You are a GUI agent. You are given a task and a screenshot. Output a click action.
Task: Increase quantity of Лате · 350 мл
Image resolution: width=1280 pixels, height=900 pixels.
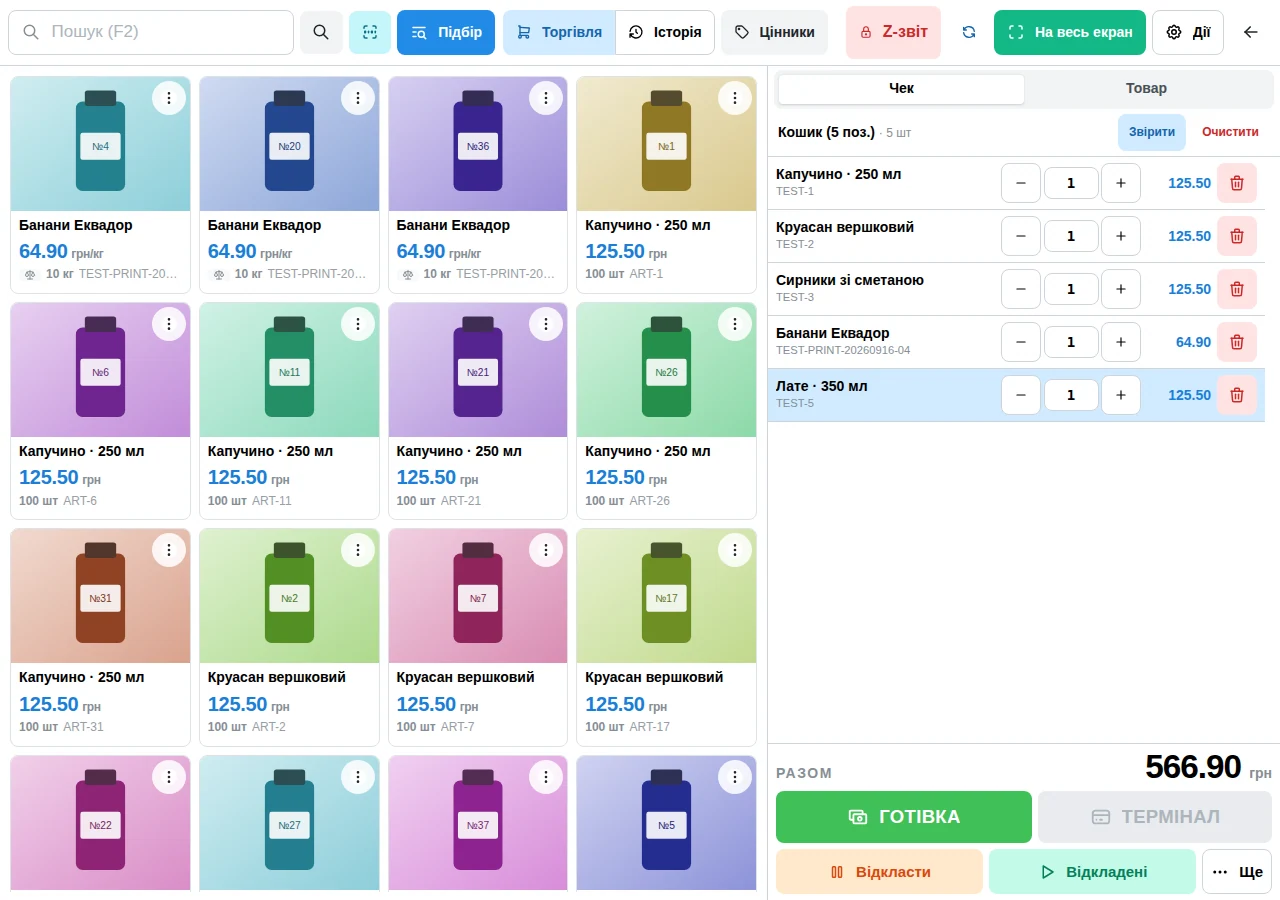(1121, 395)
